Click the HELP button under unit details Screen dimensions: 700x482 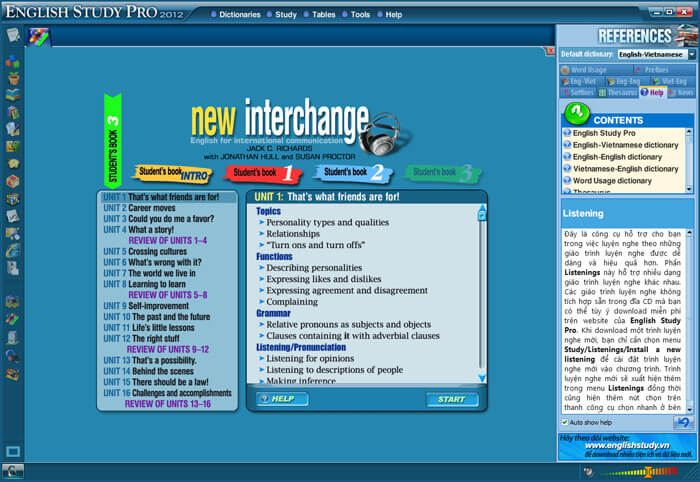coord(282,399)
